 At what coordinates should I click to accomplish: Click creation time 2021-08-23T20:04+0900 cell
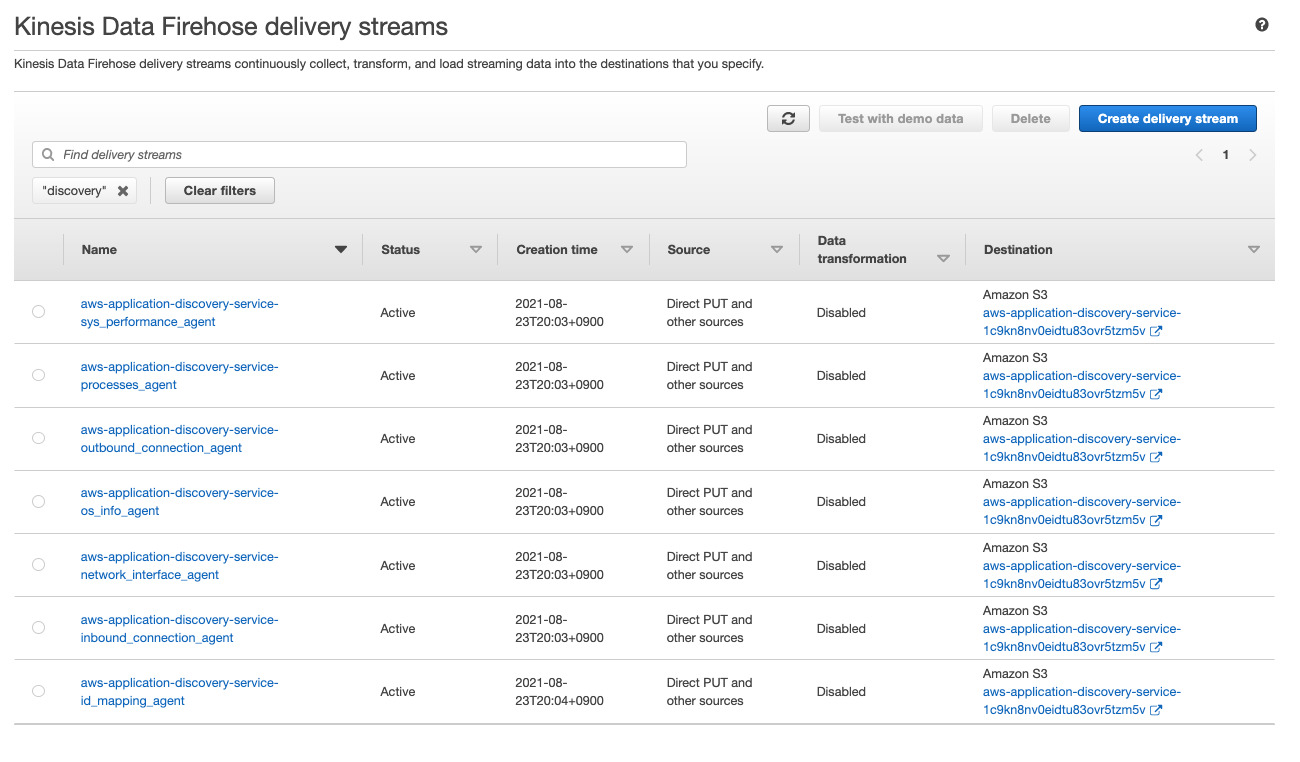coord(560,692)
